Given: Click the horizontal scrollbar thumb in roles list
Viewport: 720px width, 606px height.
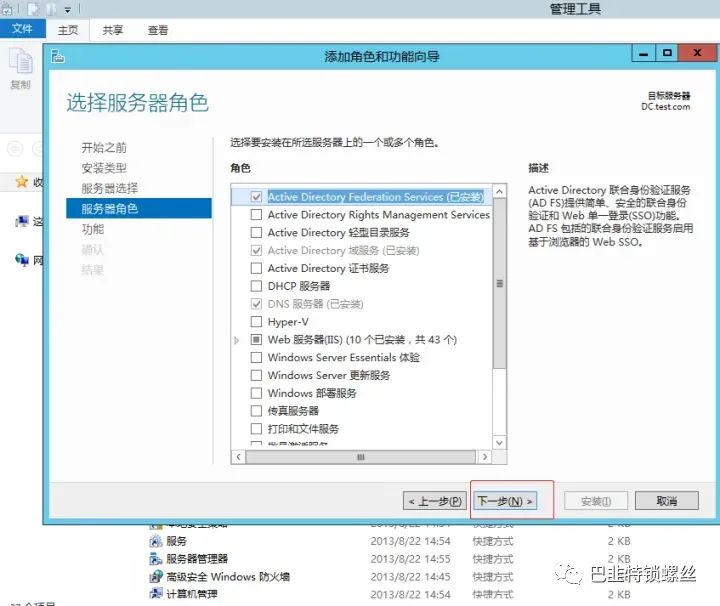Looking at the screenshot, I should (x=360, y=457).
